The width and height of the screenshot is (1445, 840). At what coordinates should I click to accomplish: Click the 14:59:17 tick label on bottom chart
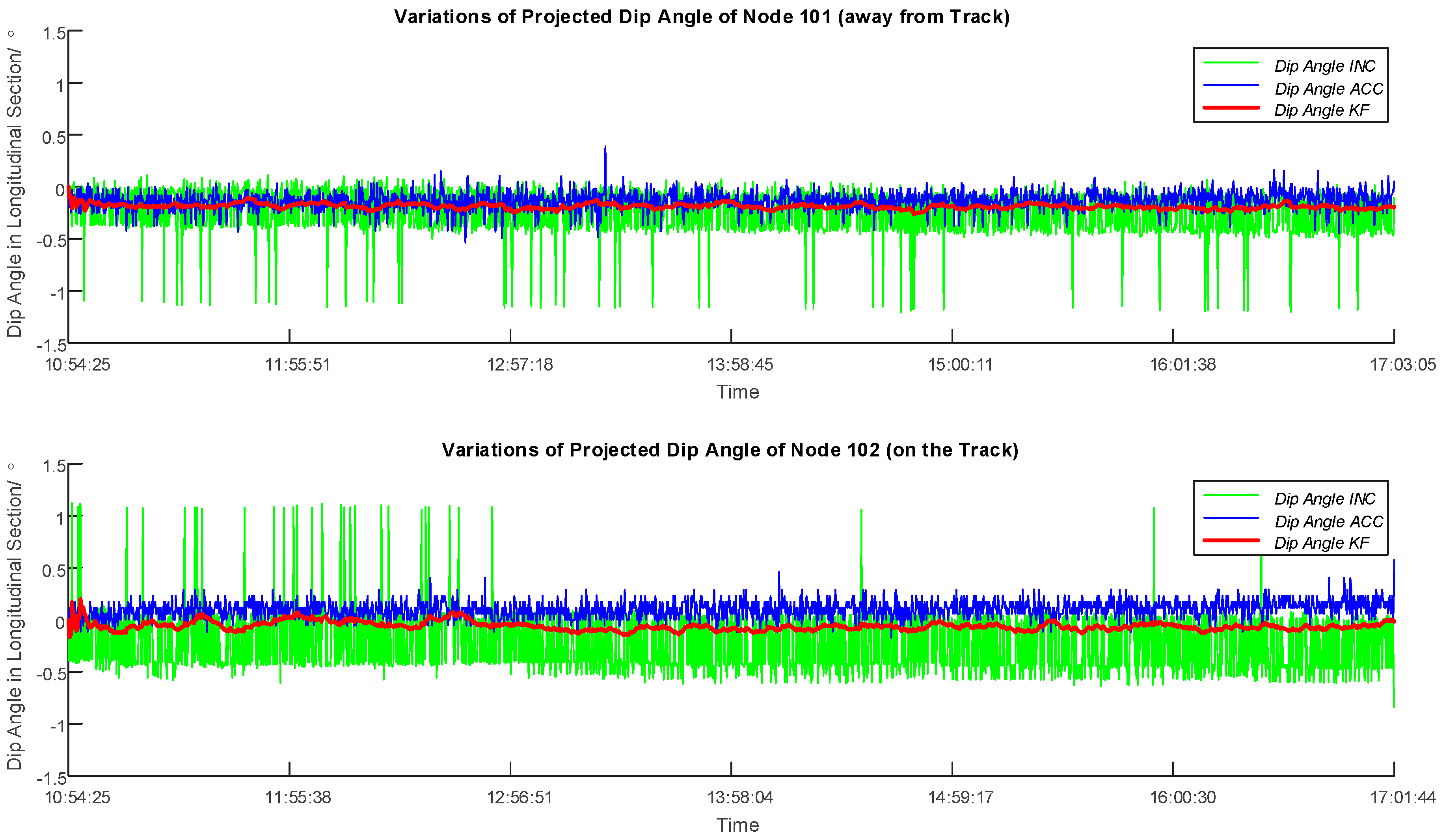coord(961,797)
